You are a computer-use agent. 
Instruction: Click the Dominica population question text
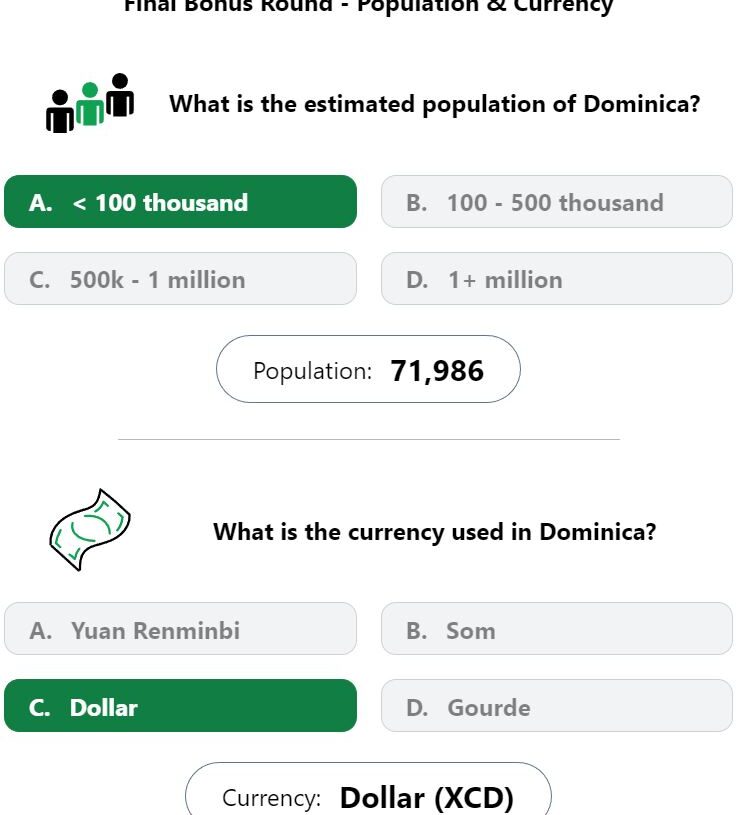coord(435,104)
